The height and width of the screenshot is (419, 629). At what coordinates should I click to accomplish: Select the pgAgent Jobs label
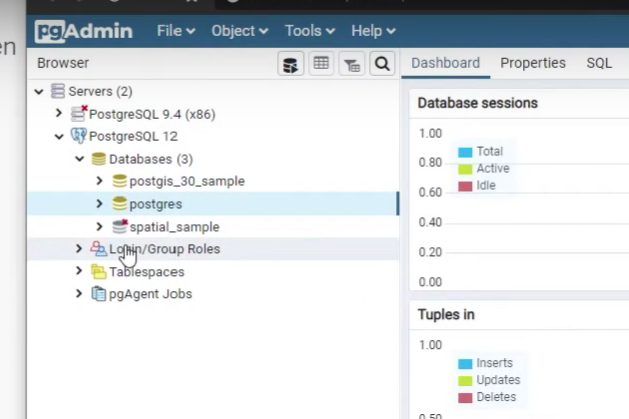click(x=150, y=294)
